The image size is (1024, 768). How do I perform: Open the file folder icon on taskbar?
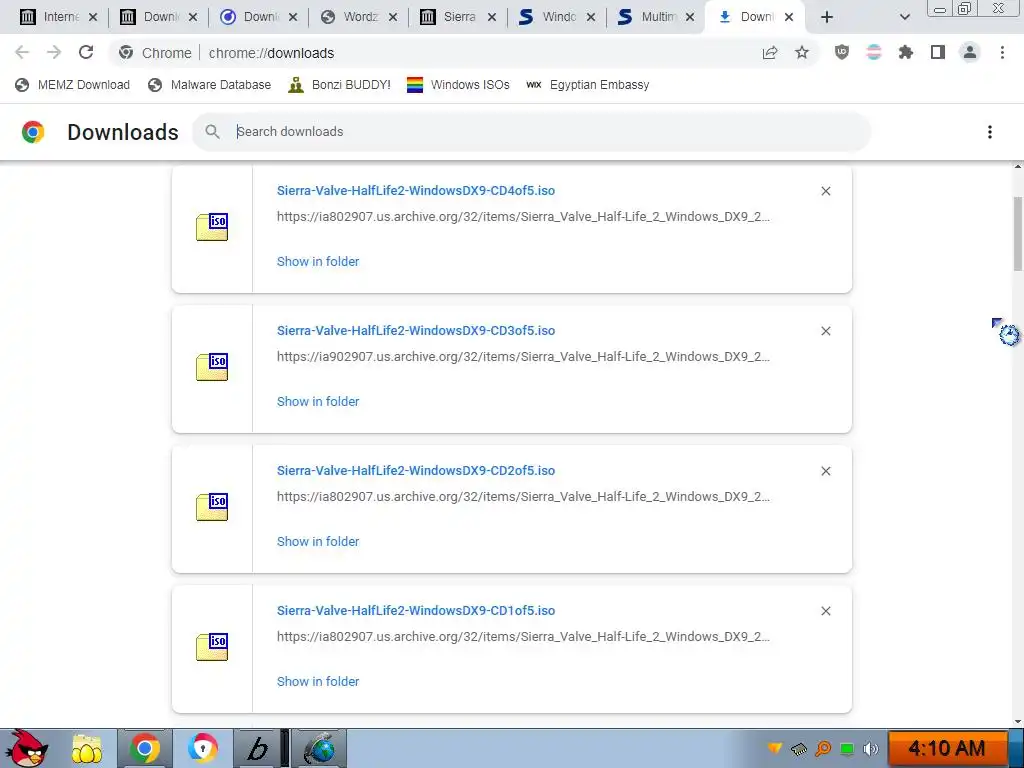pyautogui.click(x=87, y=749)
